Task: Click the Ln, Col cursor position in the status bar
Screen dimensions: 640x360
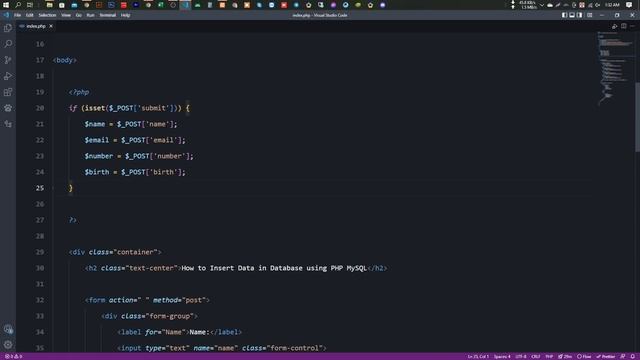Action: coord(478,357)
